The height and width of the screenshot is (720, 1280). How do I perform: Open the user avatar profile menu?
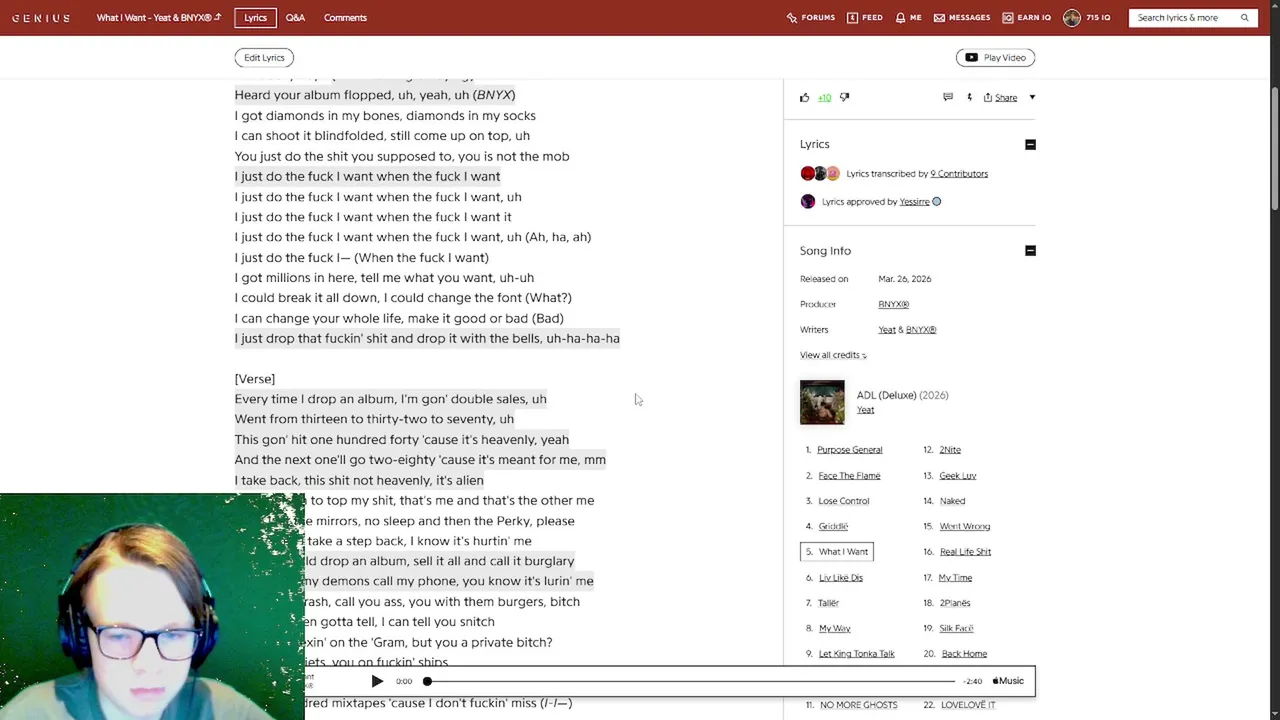coord(1072,18)
